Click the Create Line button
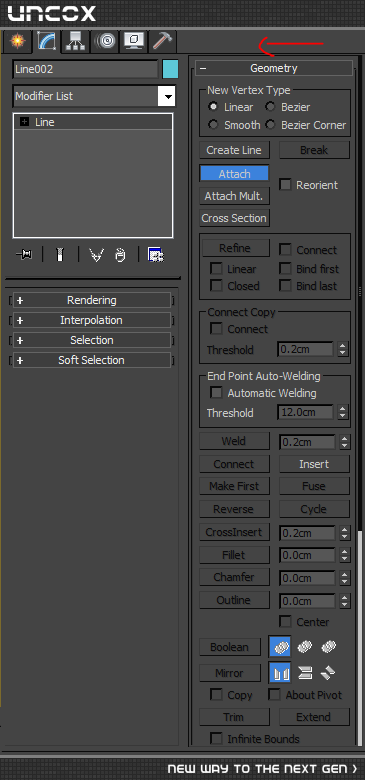The height and width of the screenshot is (780, 365). (234, 150)
